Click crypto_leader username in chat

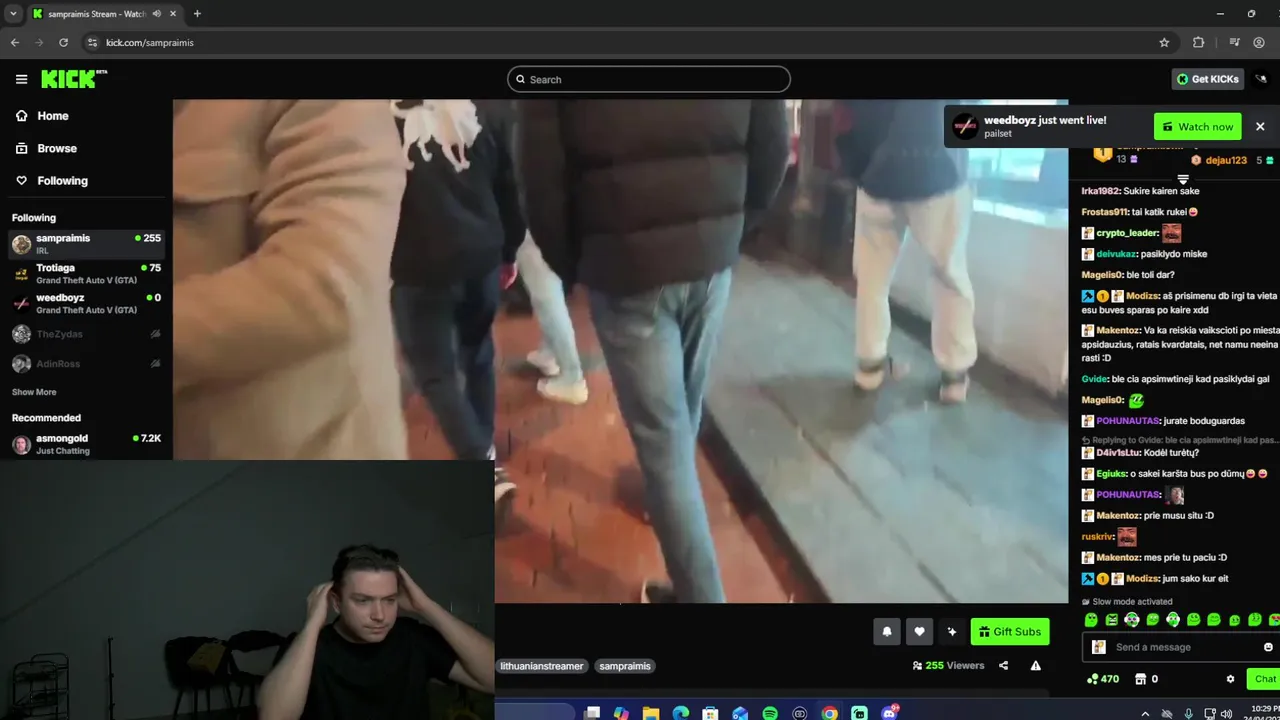pyautogui.click(x=1127, y=233)
